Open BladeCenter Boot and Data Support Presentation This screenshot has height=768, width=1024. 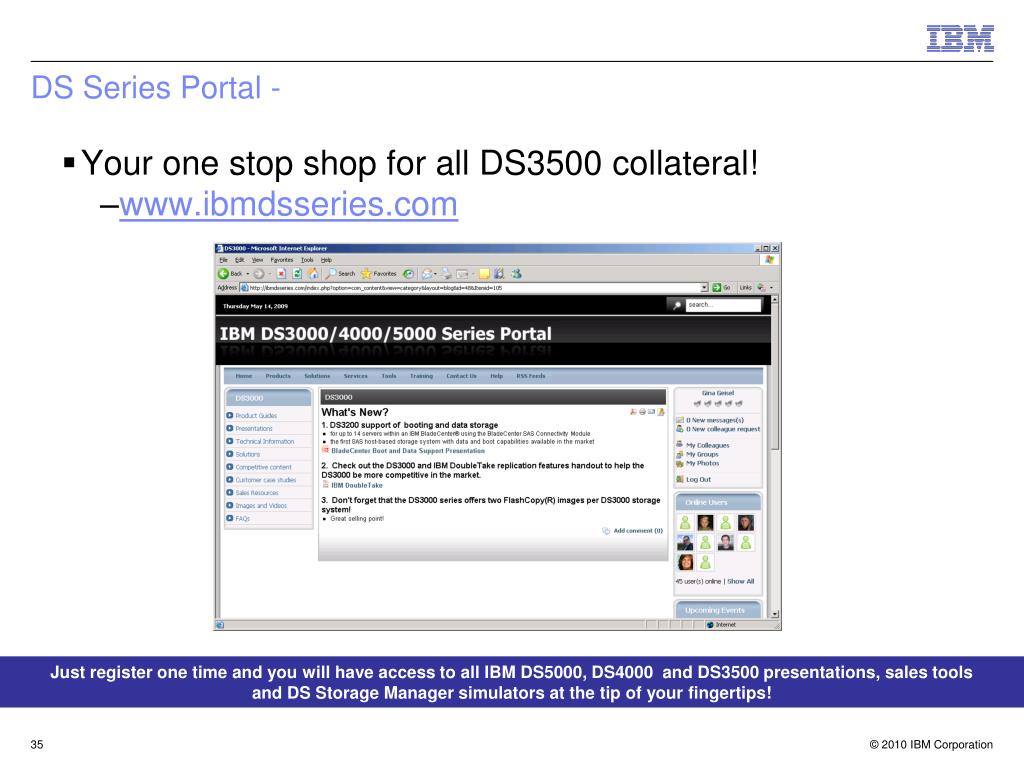(408, 451)
